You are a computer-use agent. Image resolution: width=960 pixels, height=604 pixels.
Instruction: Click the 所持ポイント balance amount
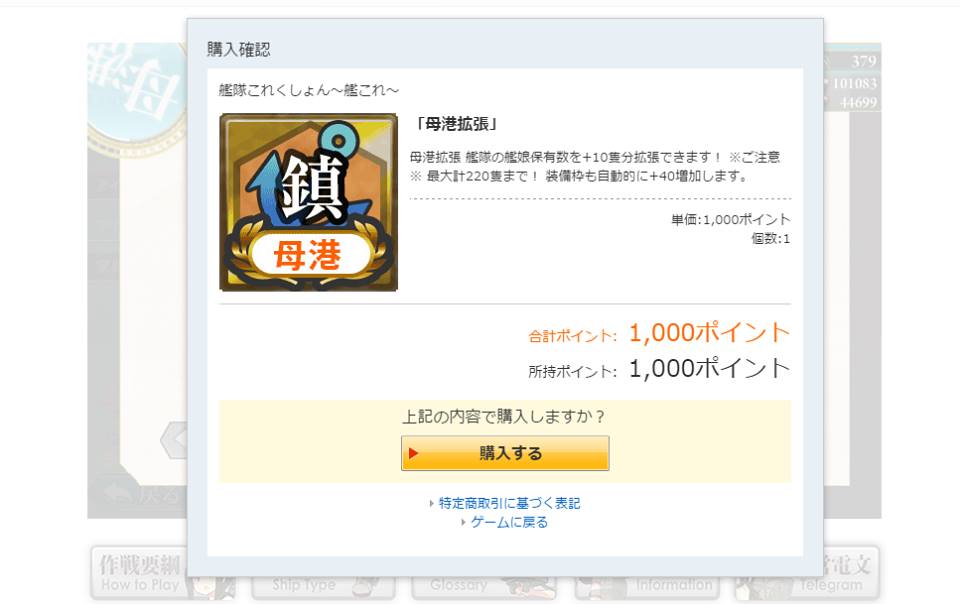710,368
